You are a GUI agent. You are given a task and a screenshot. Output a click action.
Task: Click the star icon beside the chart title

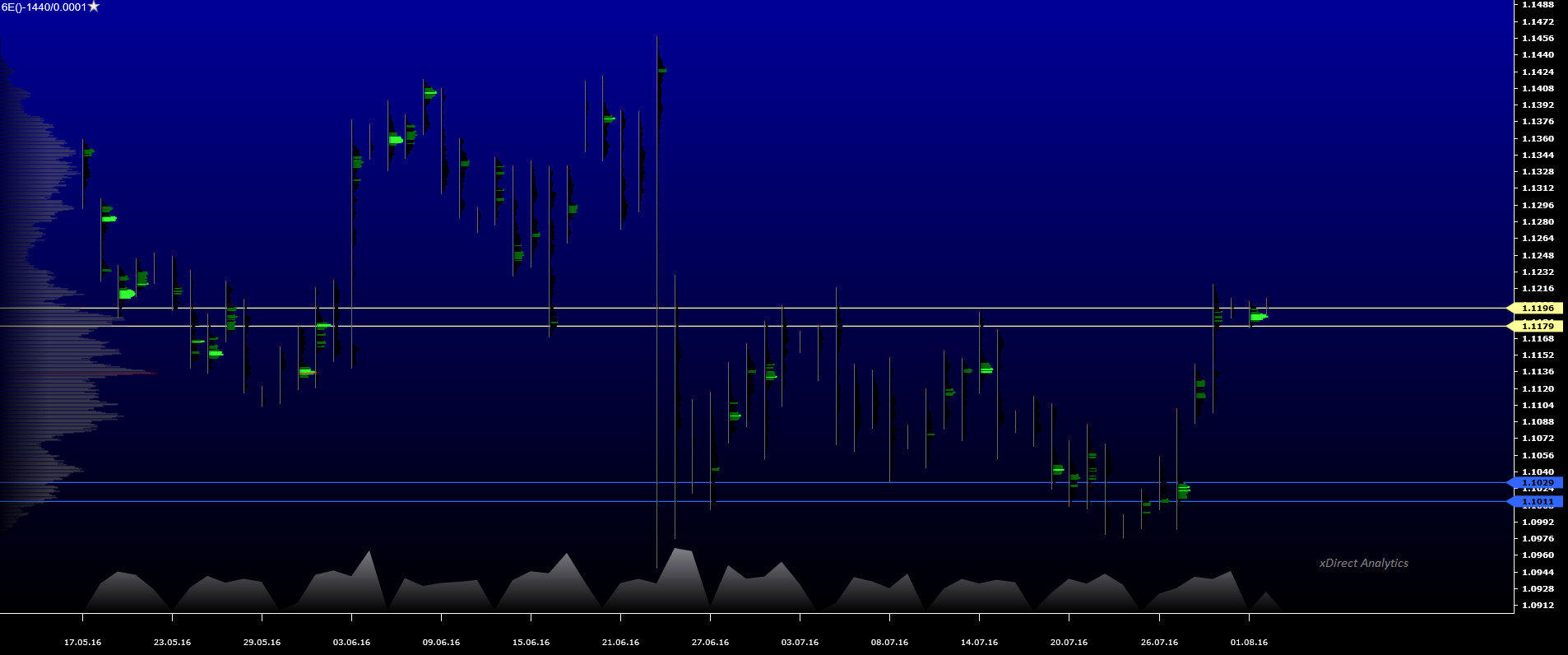pos(94,7)
